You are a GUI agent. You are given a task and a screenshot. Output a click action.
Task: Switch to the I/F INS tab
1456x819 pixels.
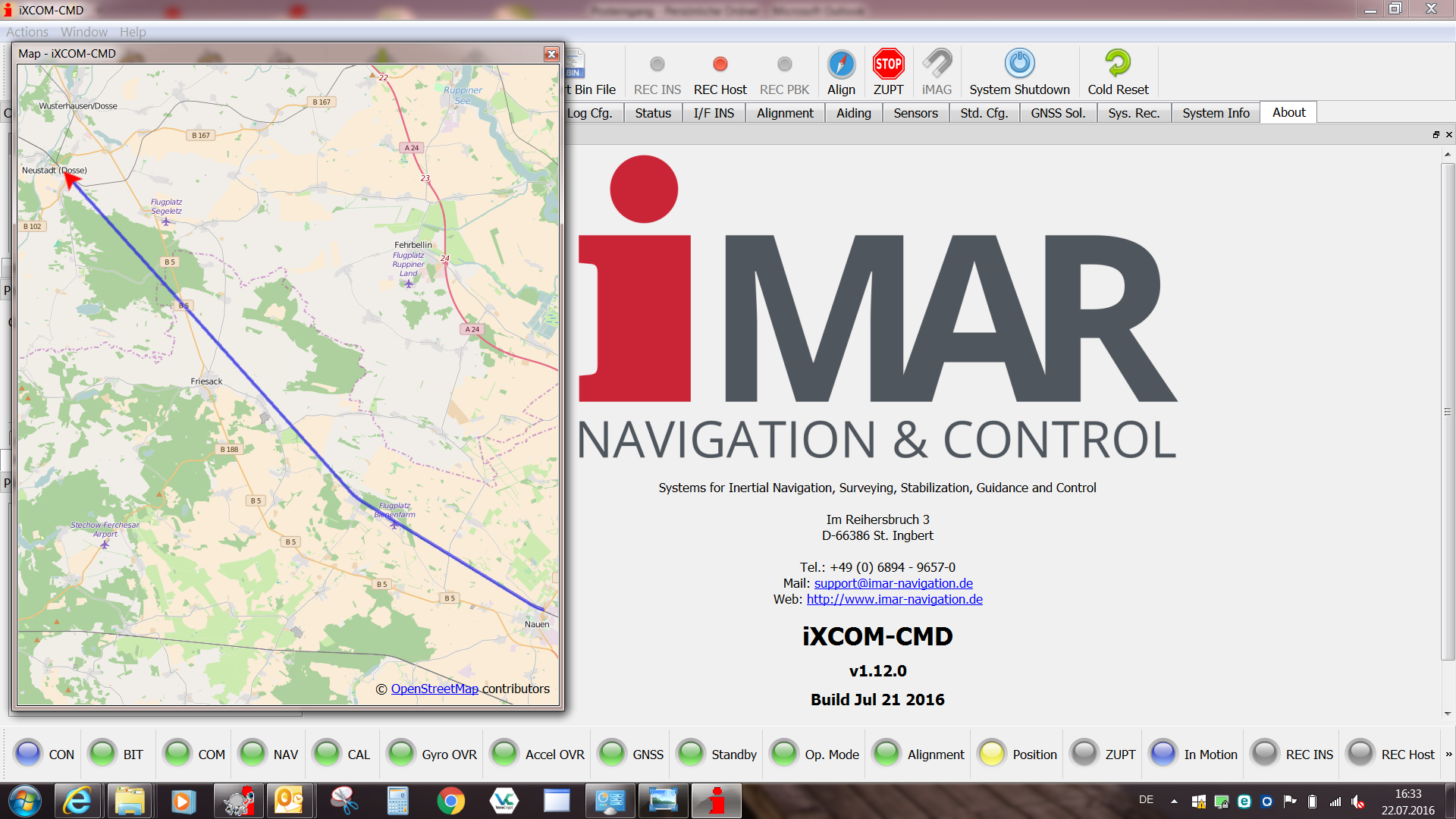tap(714, 113)
